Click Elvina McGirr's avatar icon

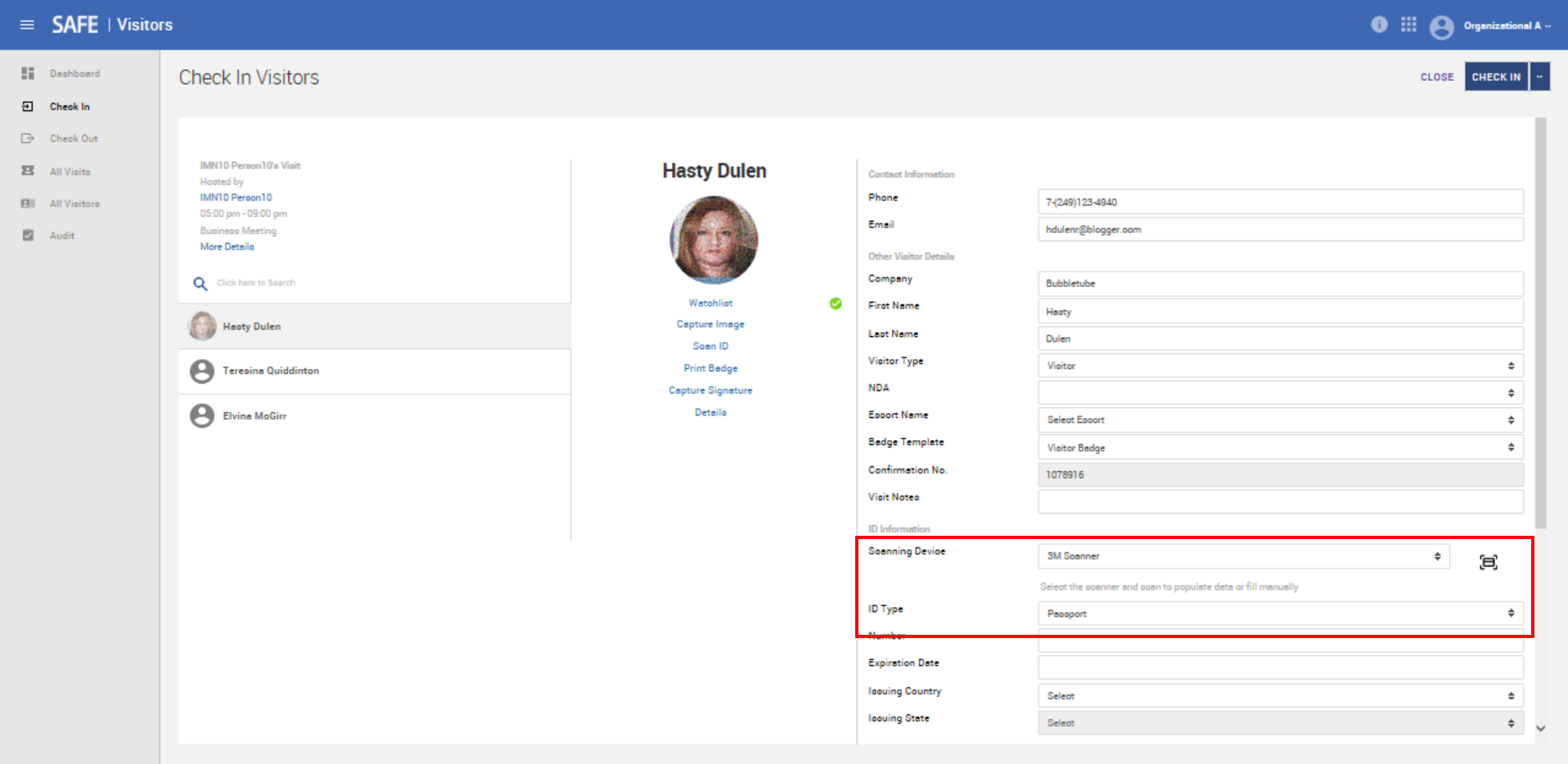[x=202, y=416]
